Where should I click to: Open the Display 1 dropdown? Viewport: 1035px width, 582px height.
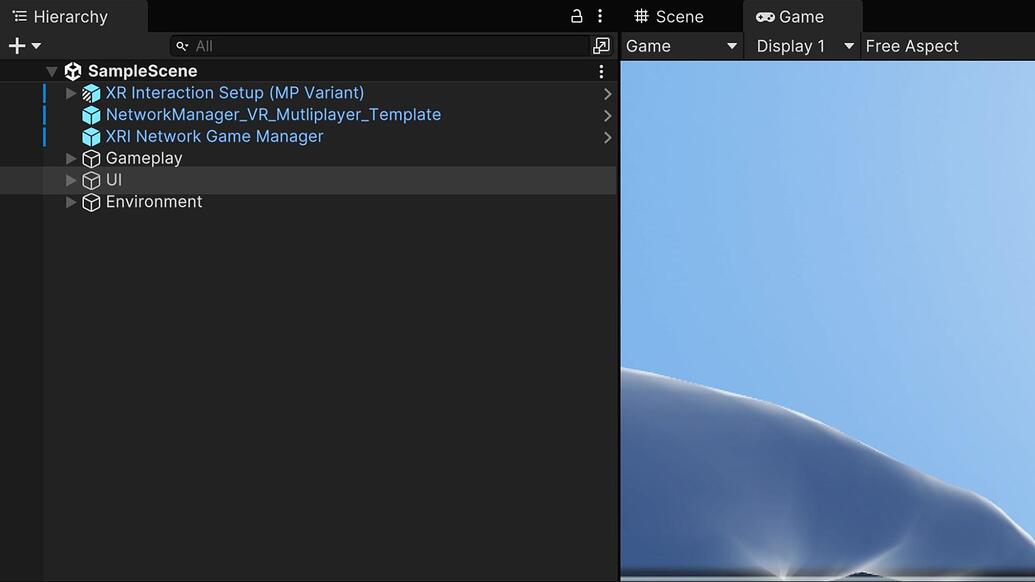point(802,46)
